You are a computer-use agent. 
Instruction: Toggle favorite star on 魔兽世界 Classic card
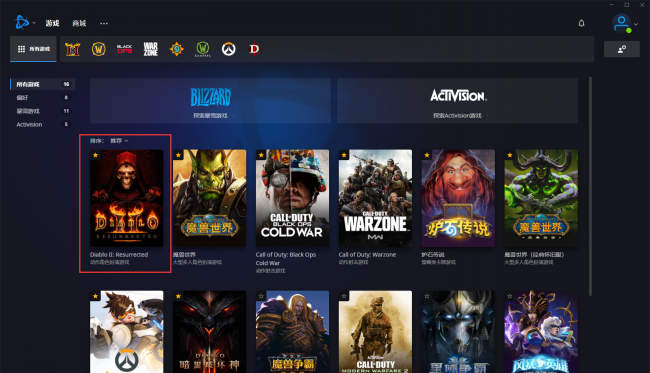[x=510, y=155]
